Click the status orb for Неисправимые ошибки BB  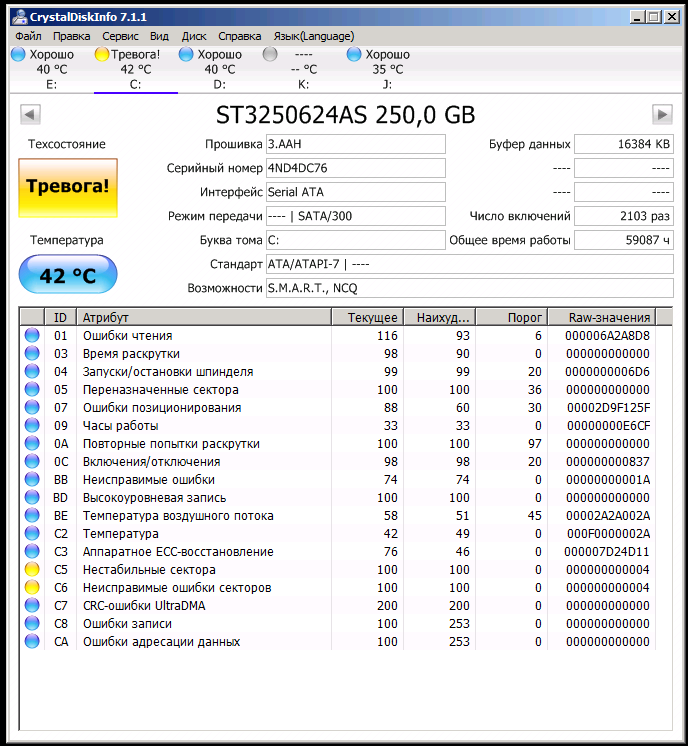pos(32,480)
